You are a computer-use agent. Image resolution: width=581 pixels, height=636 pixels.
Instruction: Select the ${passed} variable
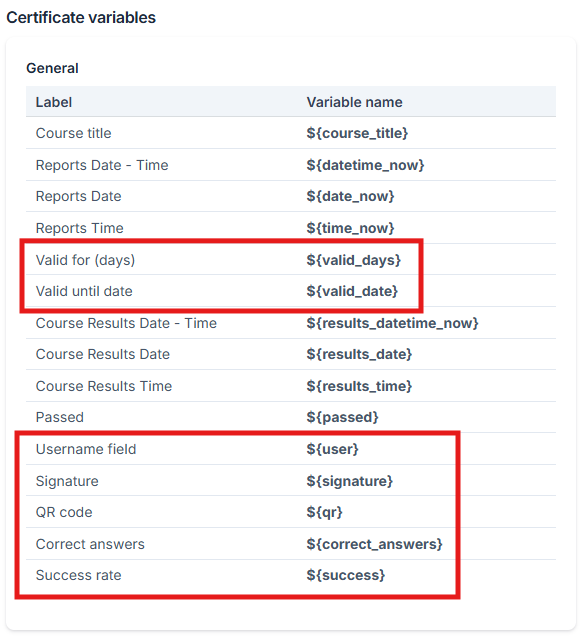[x=342, y=417]
